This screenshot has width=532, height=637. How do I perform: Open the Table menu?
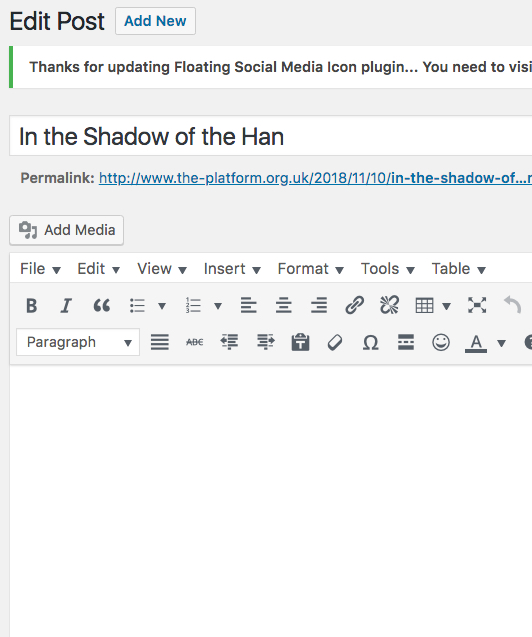[x=458, y=269]
